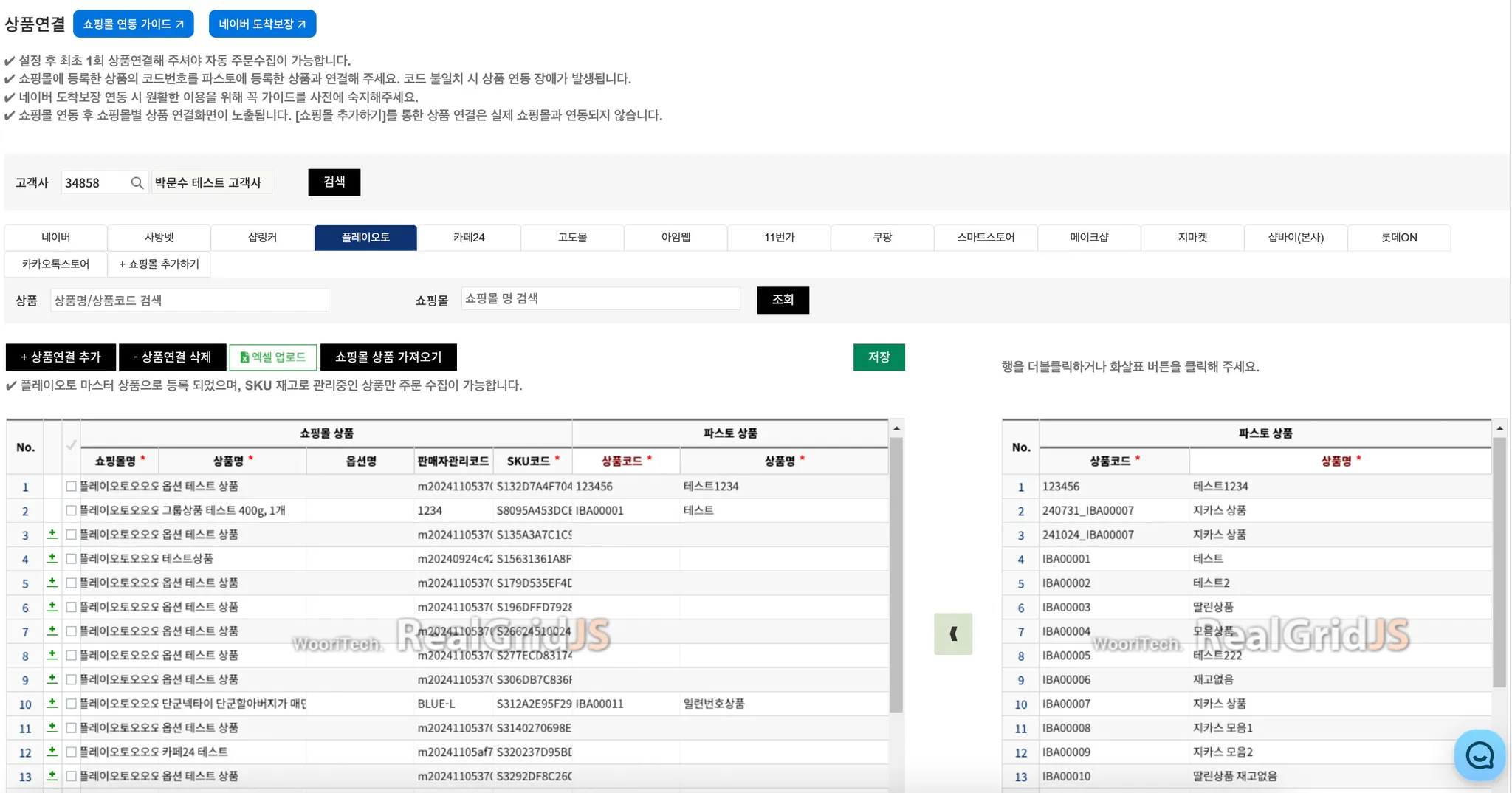
Task: Click the green plus icon in row 3
Action: click(52, 534)
